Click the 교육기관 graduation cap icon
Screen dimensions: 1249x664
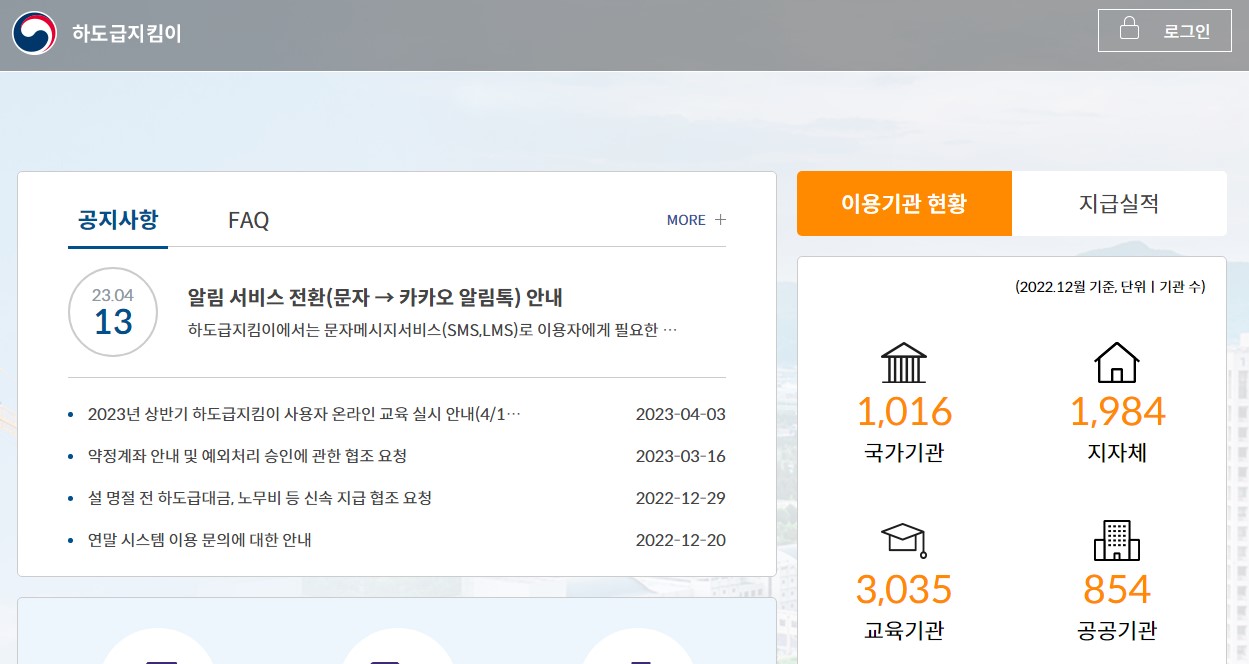point(904,541)
